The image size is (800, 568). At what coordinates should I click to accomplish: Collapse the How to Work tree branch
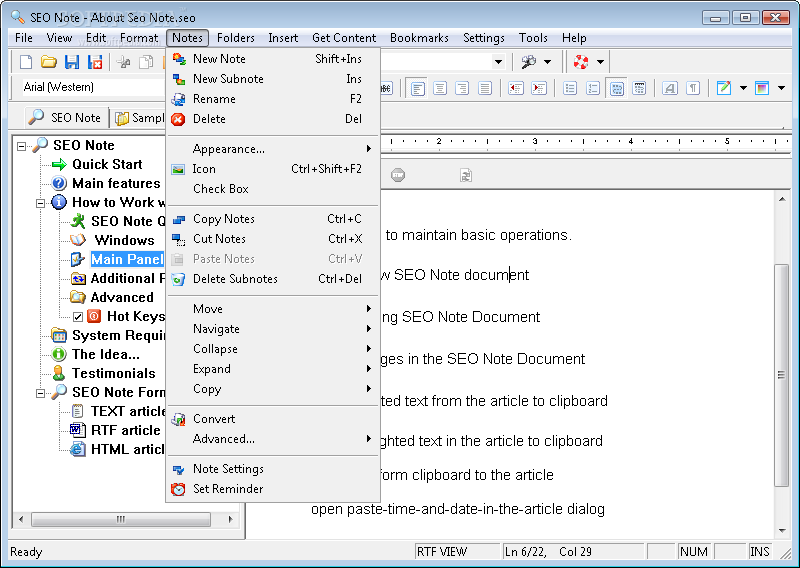pos(40,203)
